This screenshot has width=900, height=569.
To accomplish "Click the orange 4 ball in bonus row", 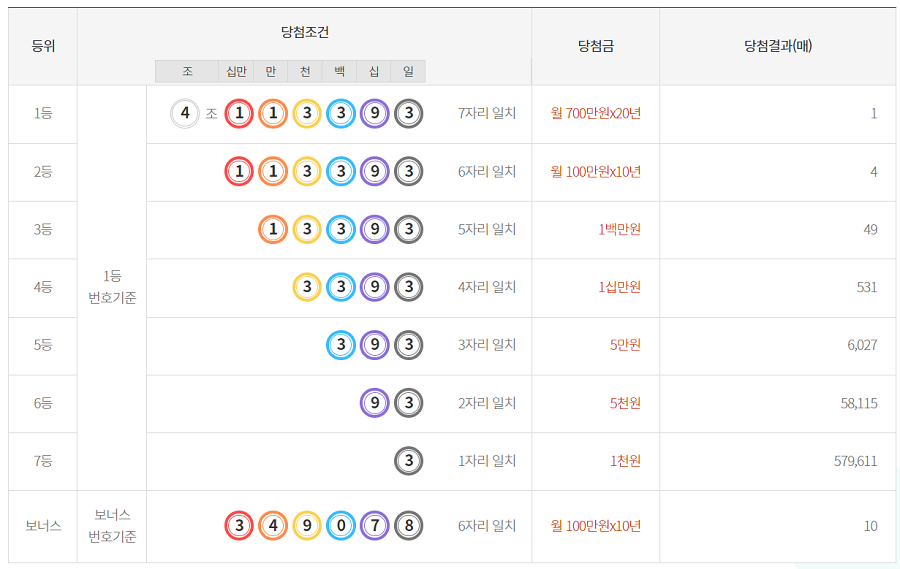I will click(273, 526).
